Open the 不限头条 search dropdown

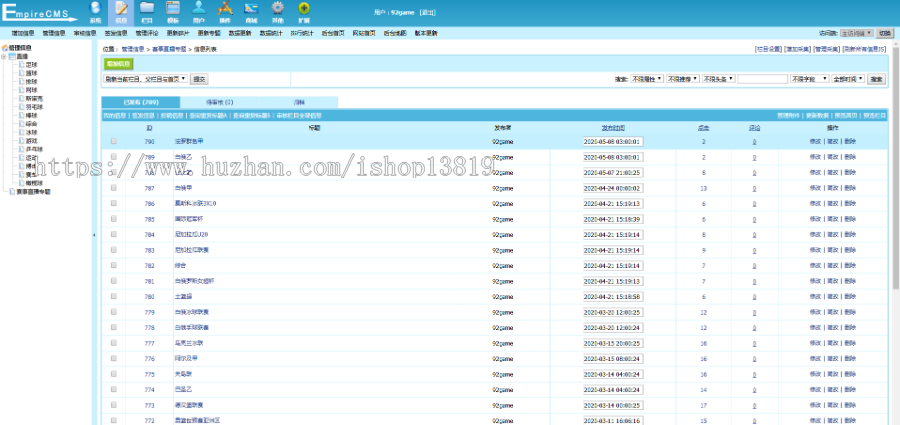719,79
